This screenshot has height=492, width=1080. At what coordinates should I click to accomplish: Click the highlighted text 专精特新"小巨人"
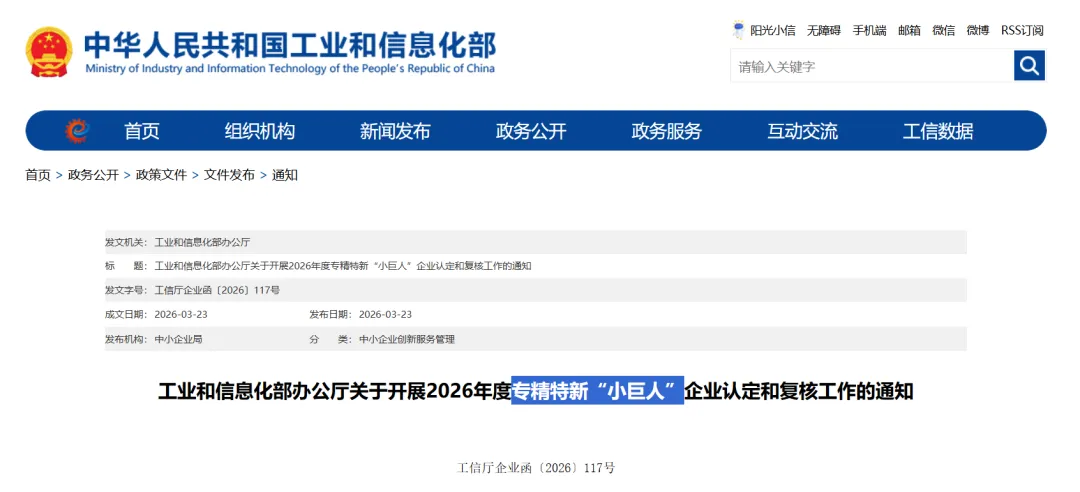coord(597,391)
